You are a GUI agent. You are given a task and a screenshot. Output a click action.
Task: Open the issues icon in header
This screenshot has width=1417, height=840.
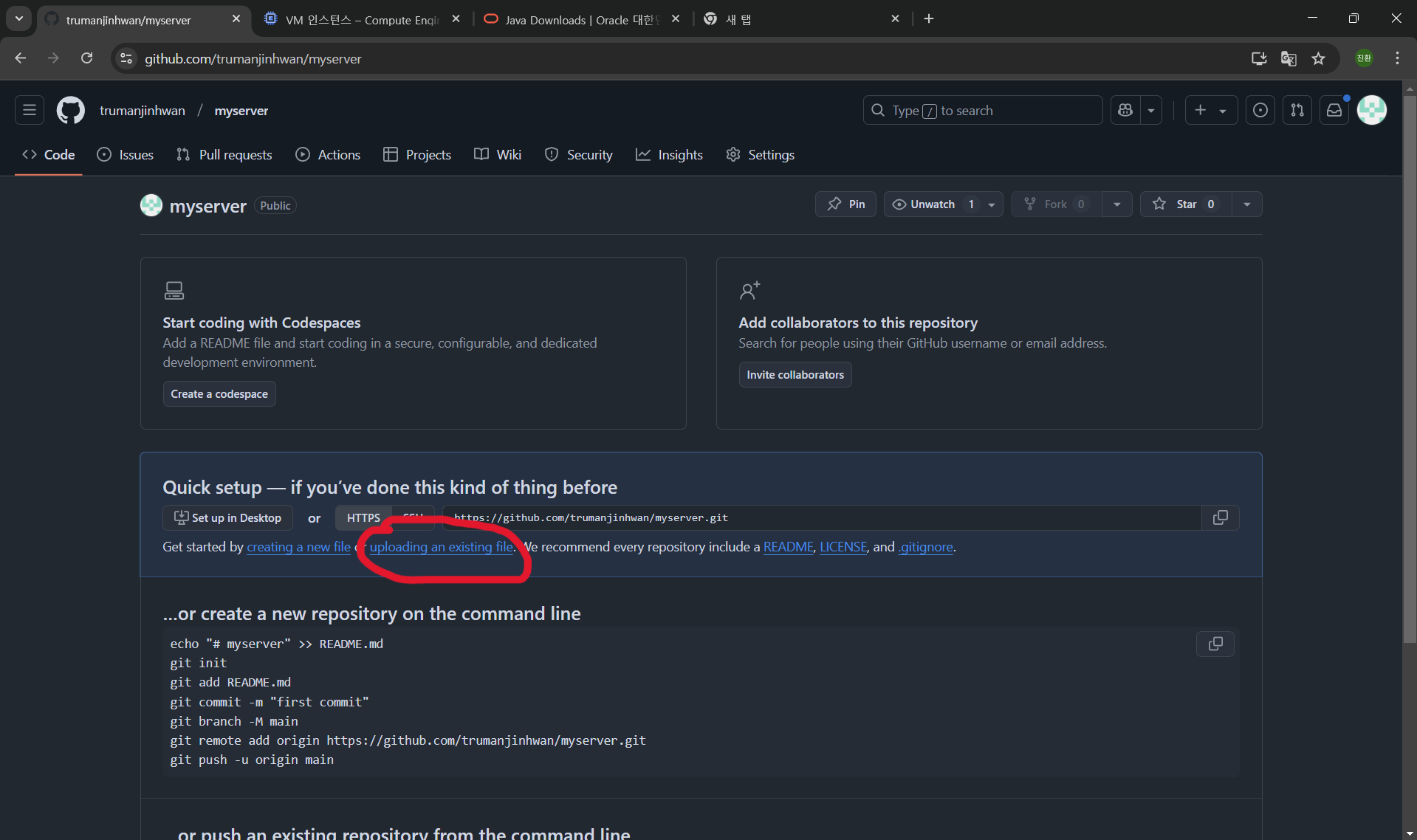tap(1260, 111)
